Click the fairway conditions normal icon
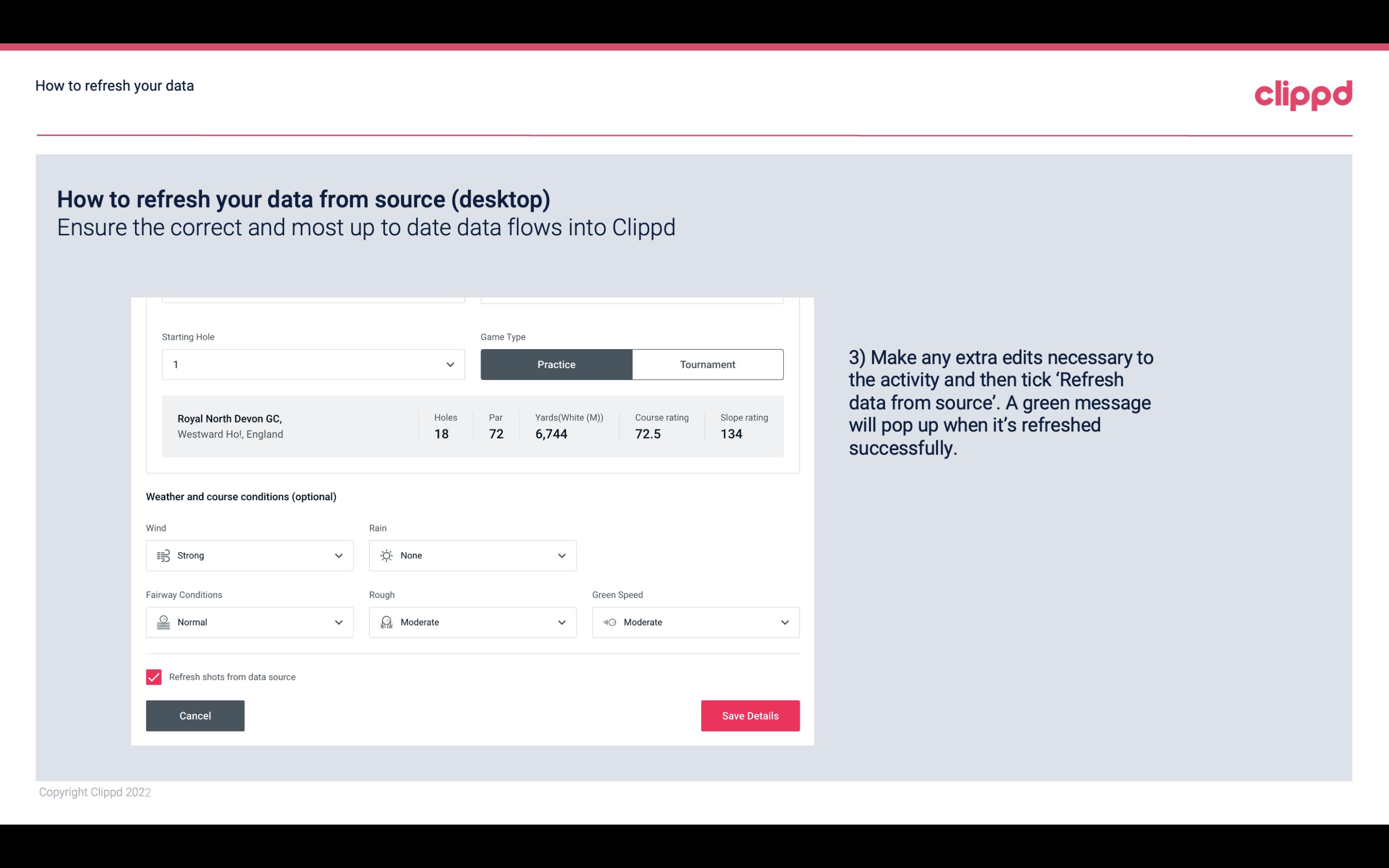 click(163, 622)
